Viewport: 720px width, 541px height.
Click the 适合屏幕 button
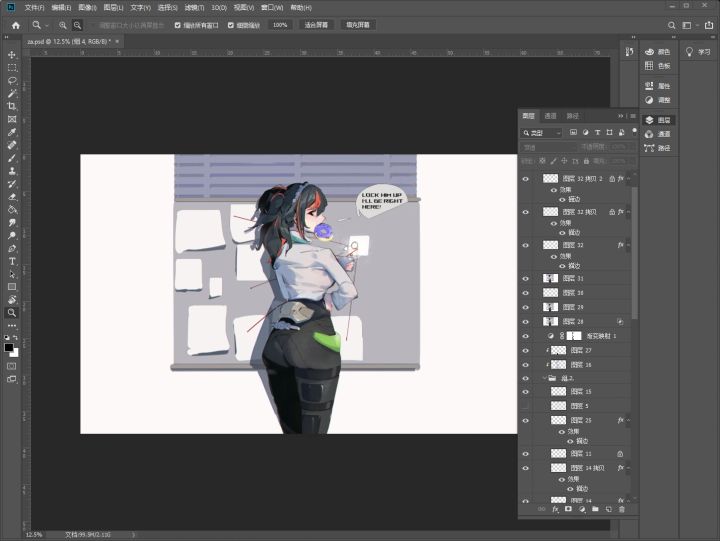coord(317,24)
